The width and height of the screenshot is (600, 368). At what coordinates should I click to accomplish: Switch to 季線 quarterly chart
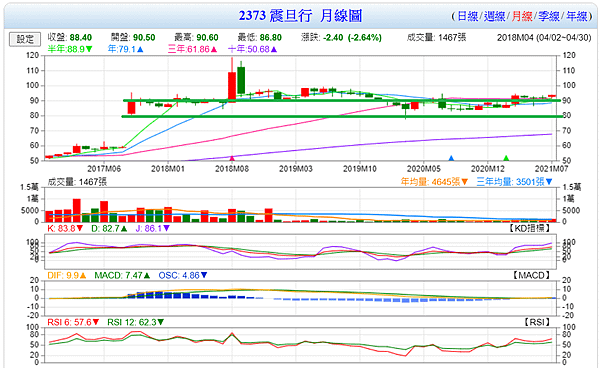549,16
